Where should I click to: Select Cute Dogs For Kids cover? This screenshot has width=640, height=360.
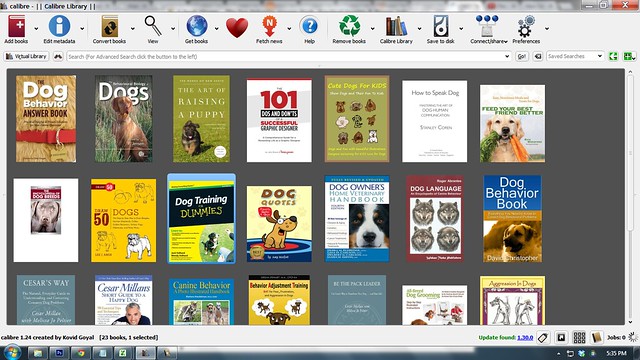coord(357,119)
